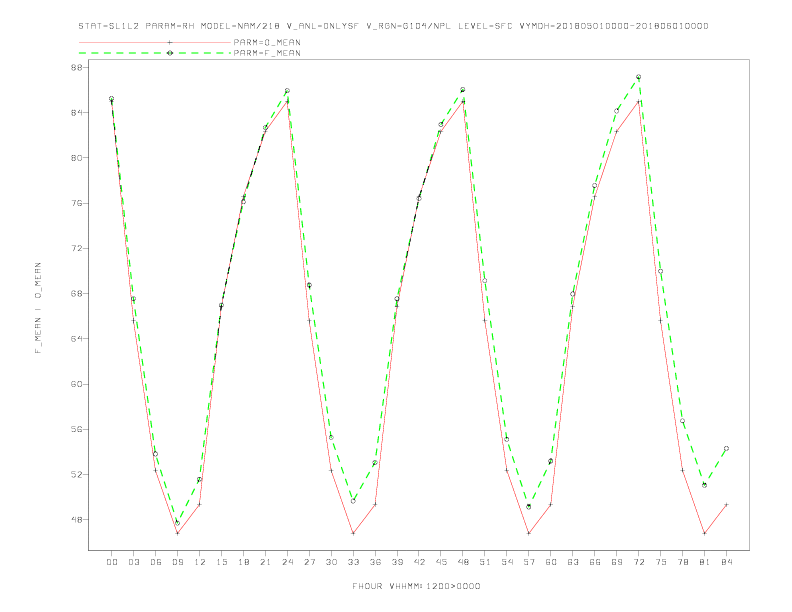The width and height of the screenshot is (792, 612).
Task: Click MODEL=NAM/218 in the chart title
Action: (x=240, y=26)
